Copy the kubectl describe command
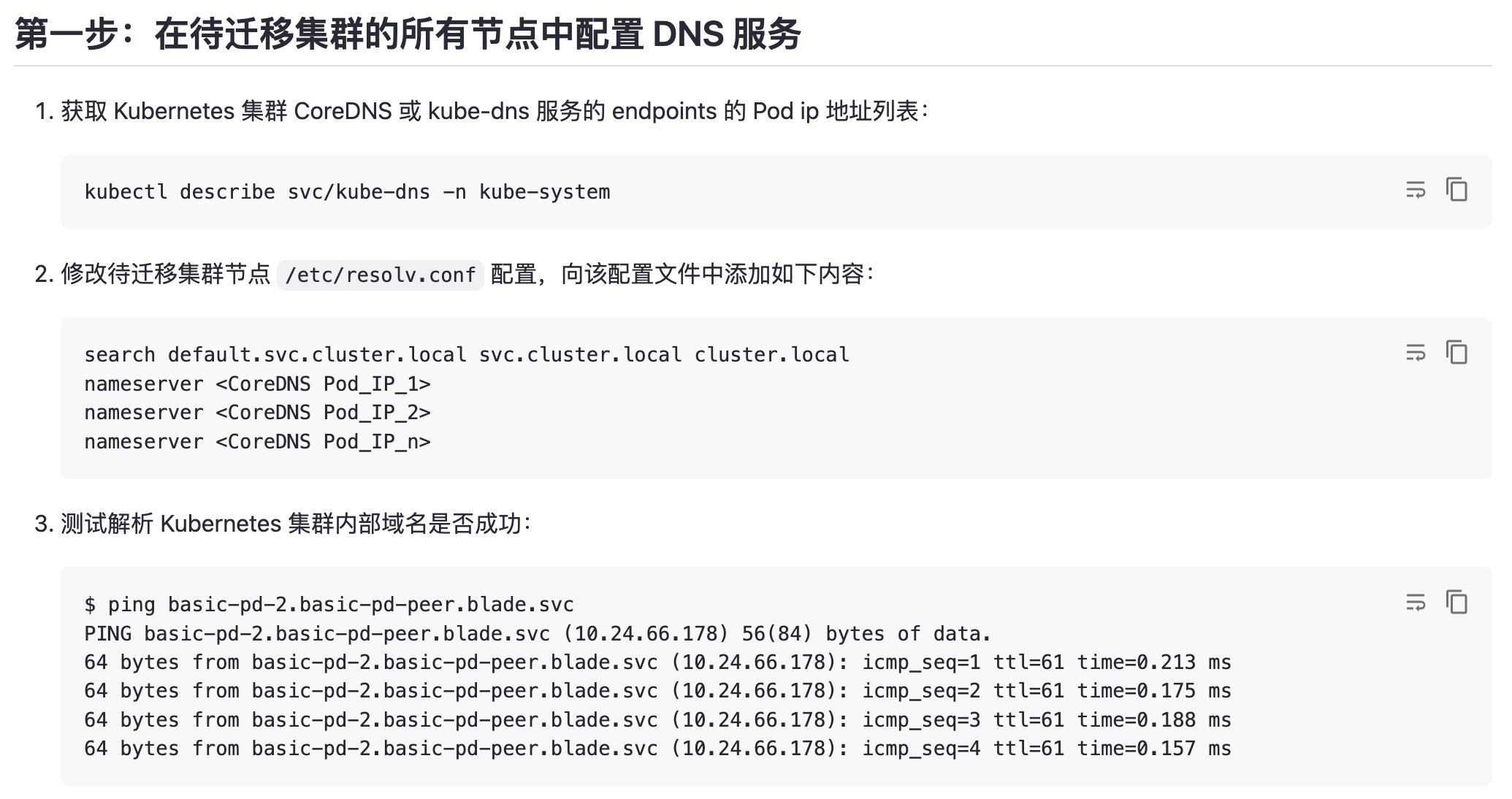The width and height of the screenshot is (1512, 799). point(1456,190)
